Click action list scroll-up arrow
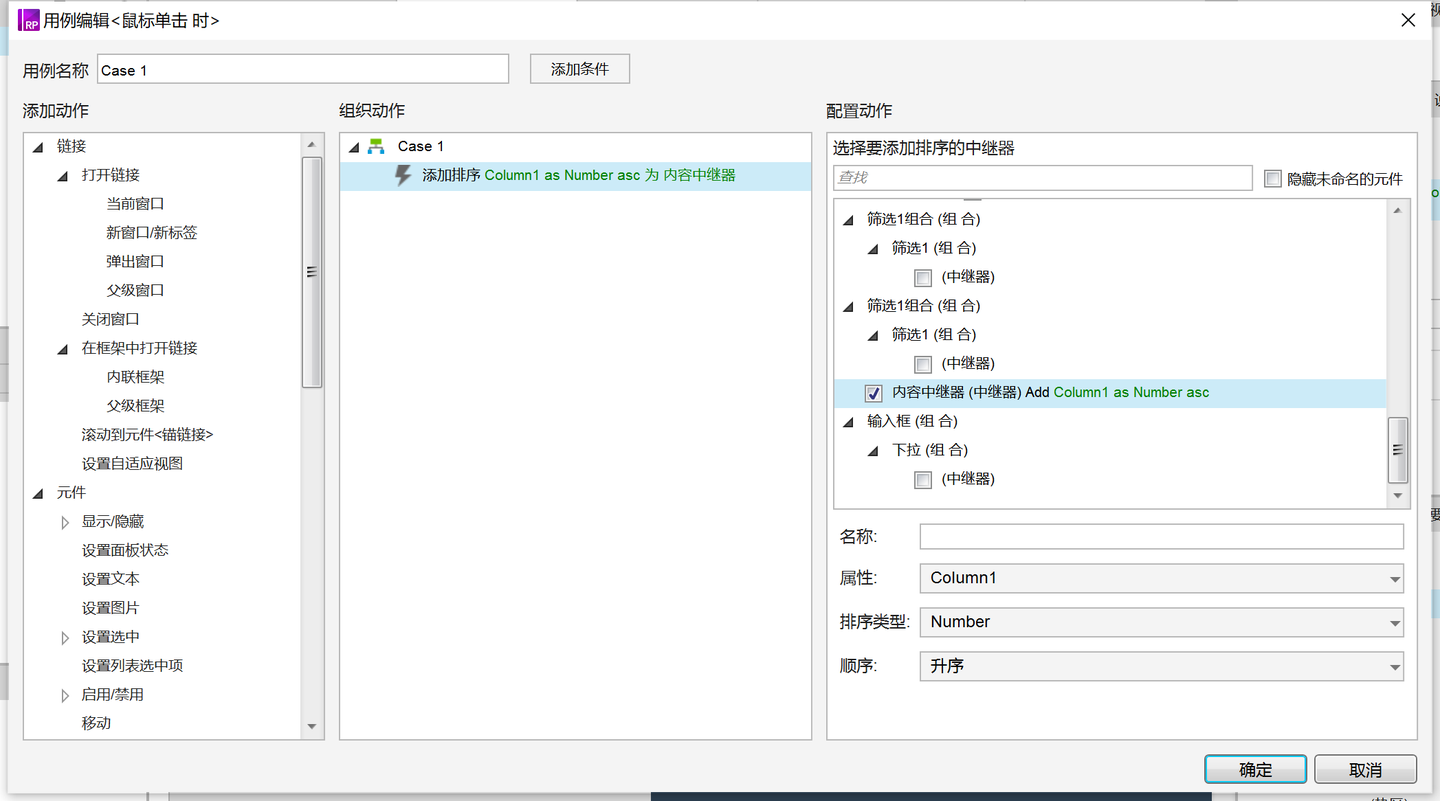This screenshot has width=1440, height=801. (x=311, y=146)
